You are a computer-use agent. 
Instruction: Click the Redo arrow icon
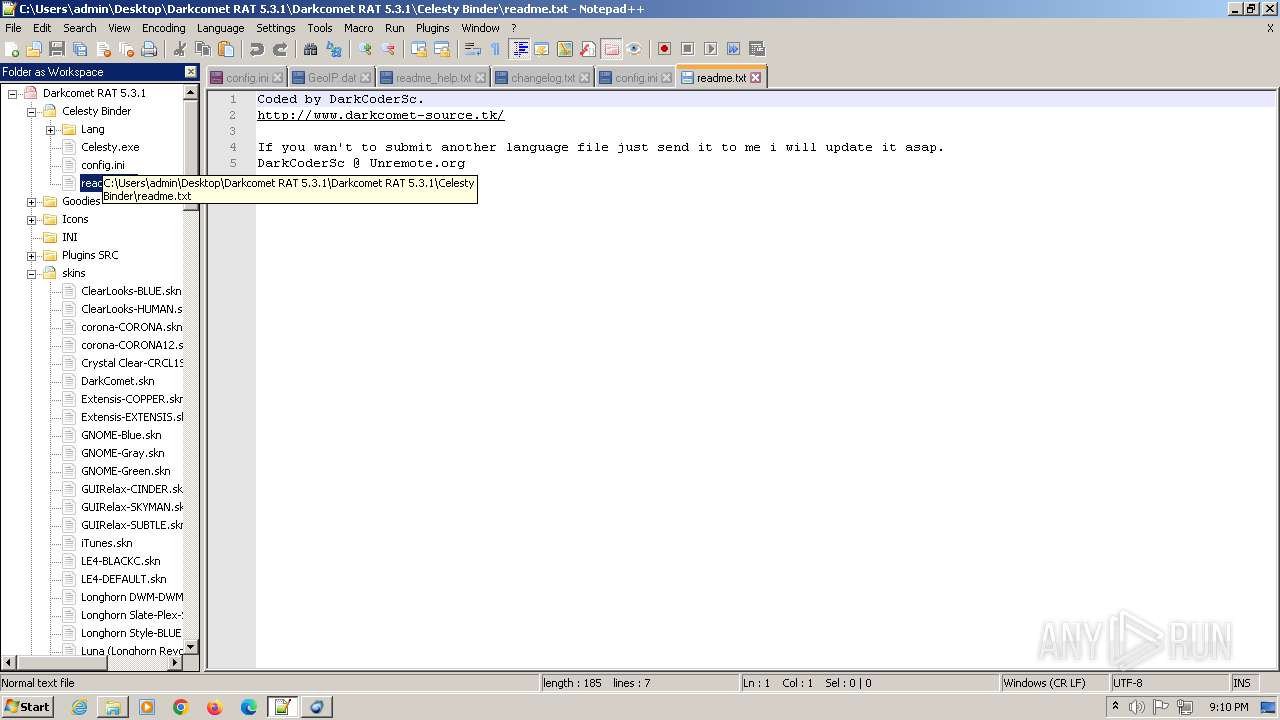click(x=280, y=49)
